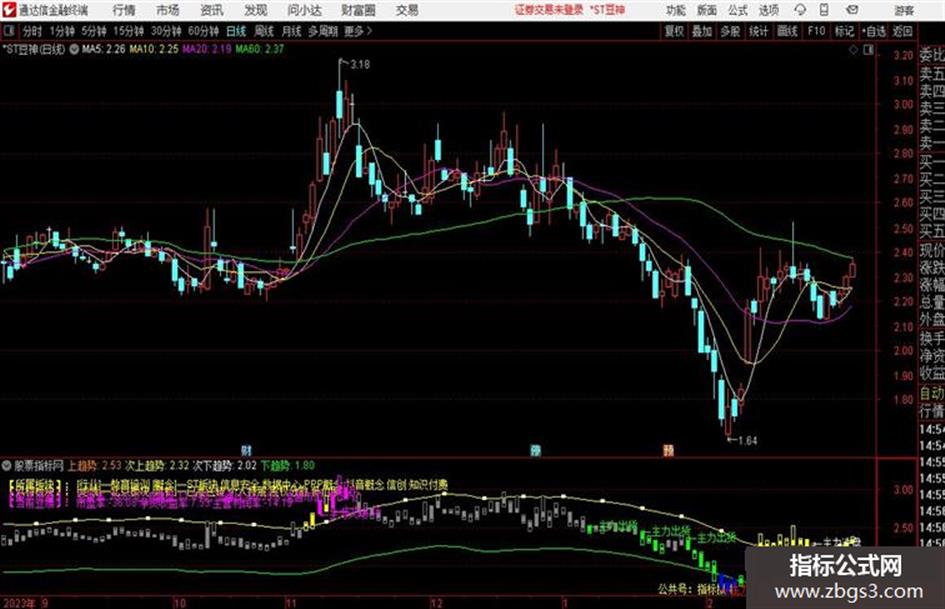The image size is (945, 609).
Task: Click the MA5: 2.26 indicator label
Action: pyautogui.click(x=104, y=49)
